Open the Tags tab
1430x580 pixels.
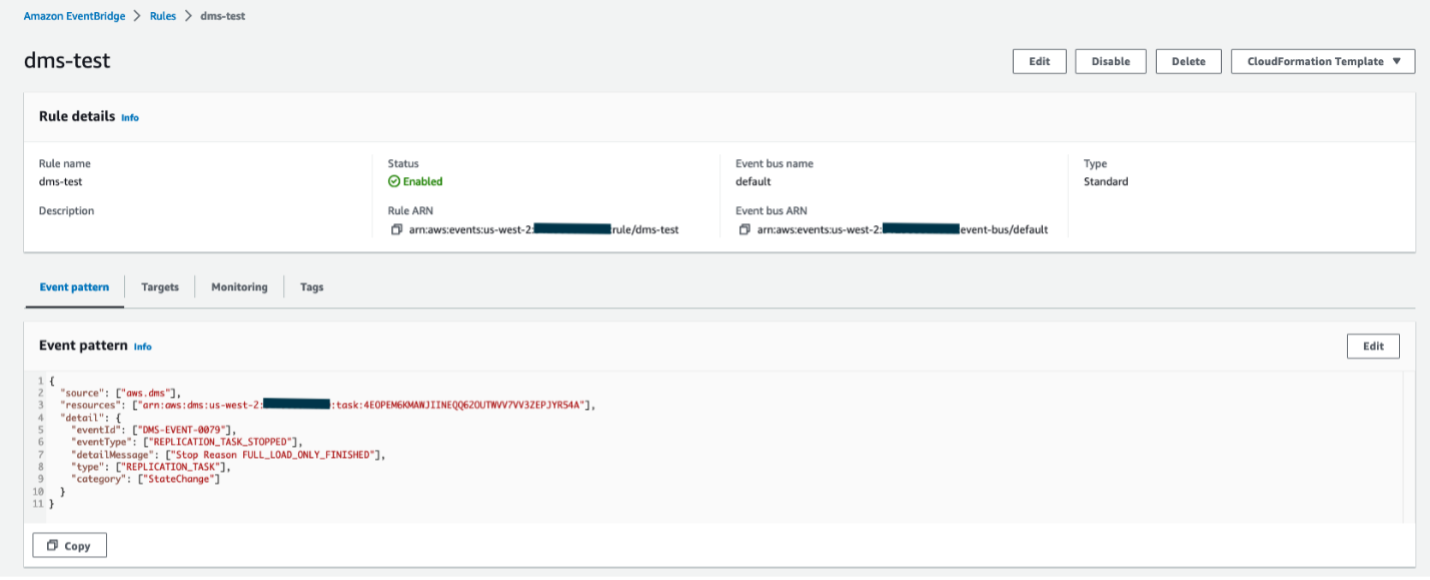pyautogui.click(x=311, y=287)
